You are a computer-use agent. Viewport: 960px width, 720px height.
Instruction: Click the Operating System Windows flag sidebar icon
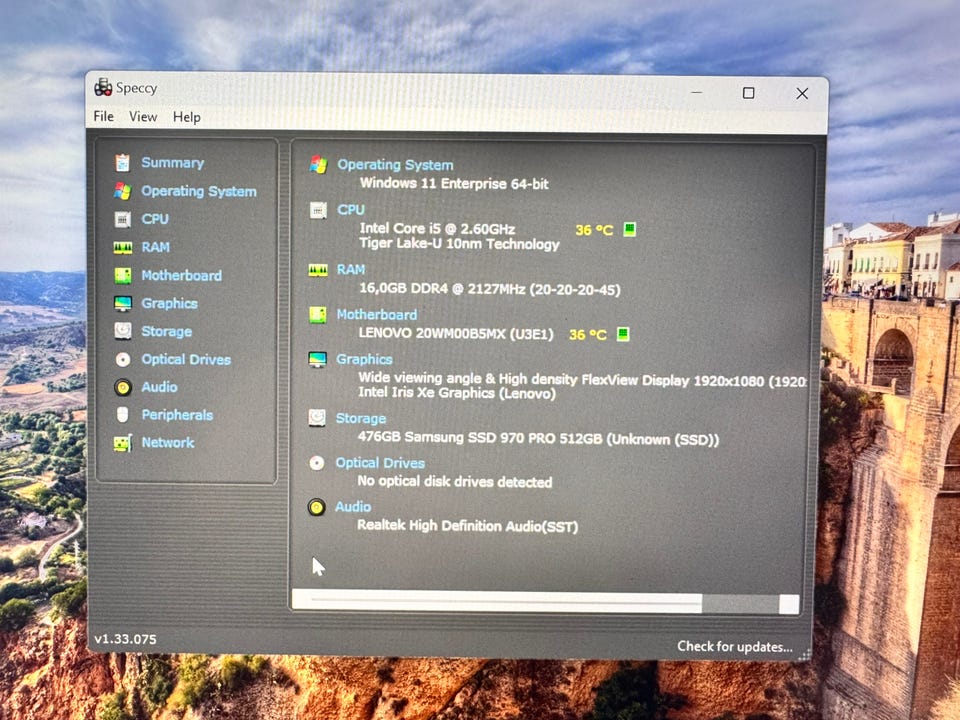(x=122, y=191)
